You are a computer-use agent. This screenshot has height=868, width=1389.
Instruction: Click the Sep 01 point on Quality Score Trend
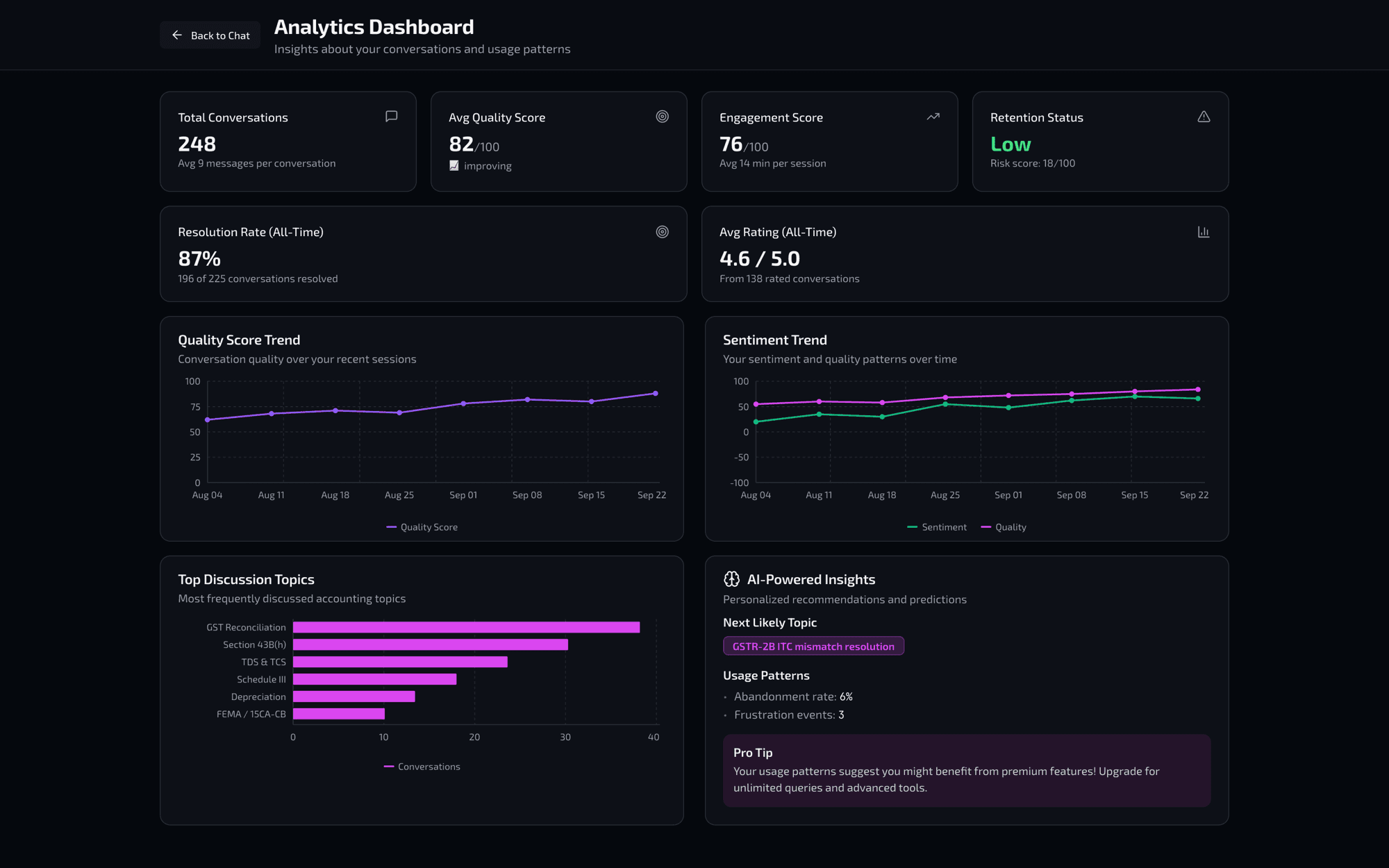[464, 403]
